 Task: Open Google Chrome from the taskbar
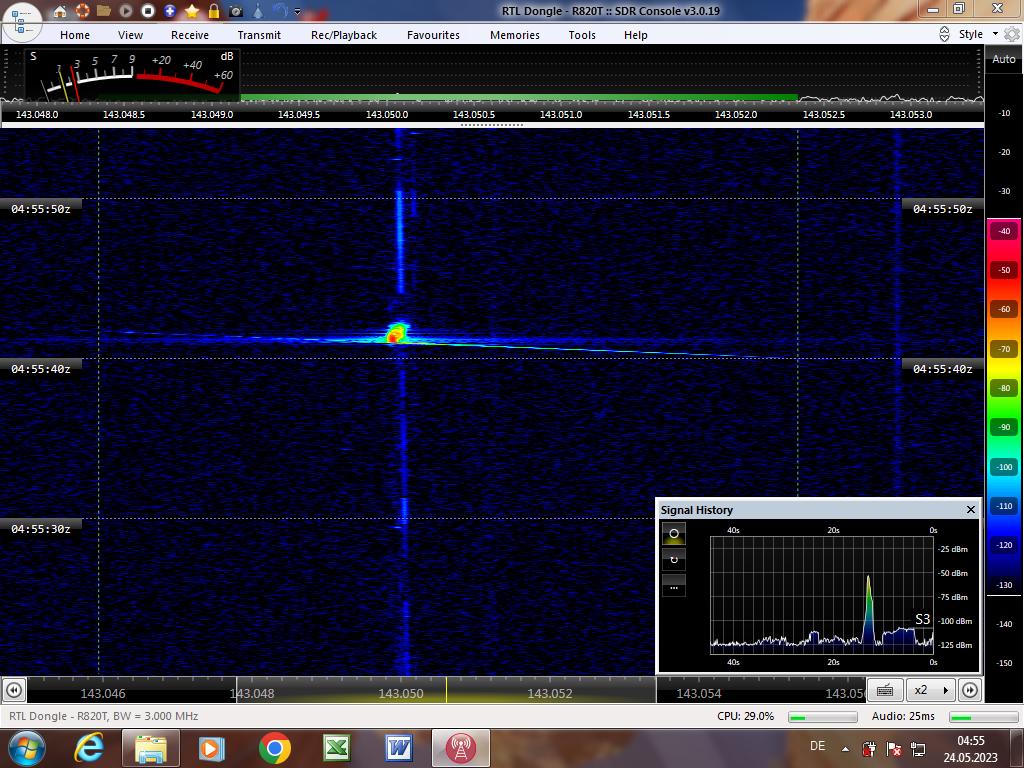click(274, 748)
